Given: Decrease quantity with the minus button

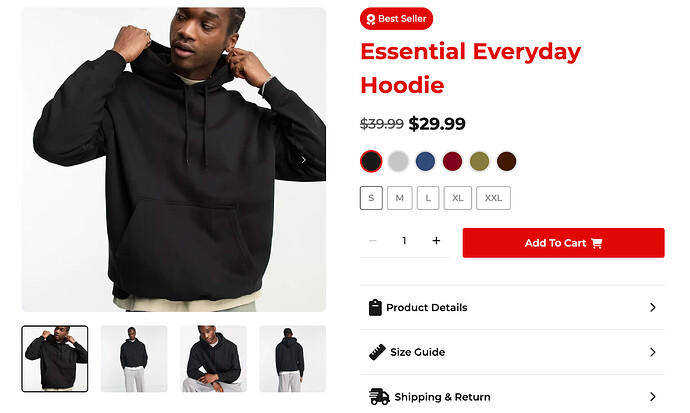Looking at the screenshot, I should click(373, 241).
